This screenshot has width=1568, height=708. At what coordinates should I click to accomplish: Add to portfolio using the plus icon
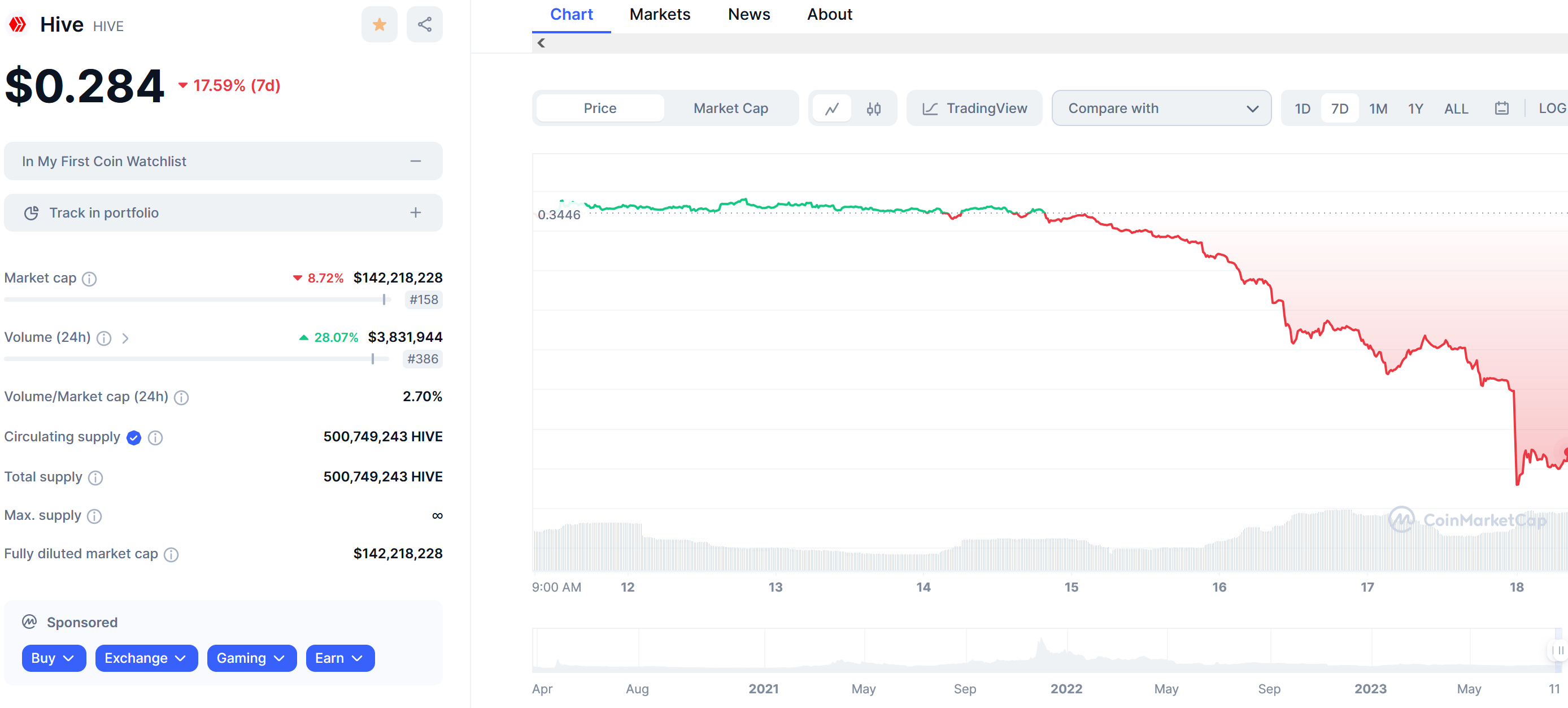[416, 212]
